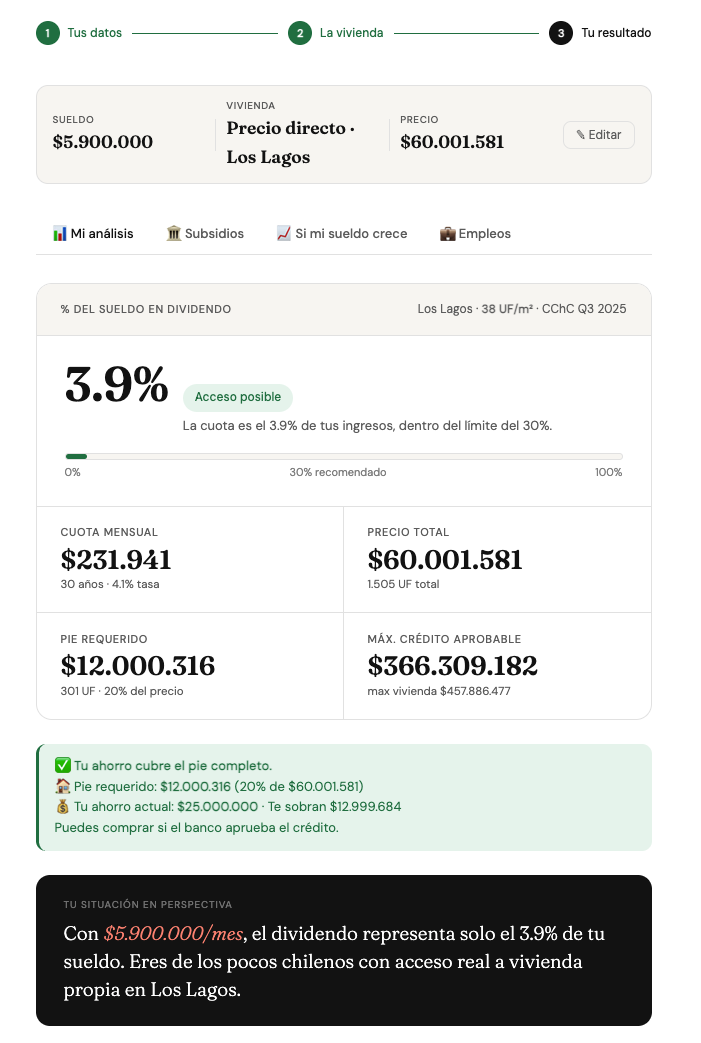This screenshot has height=1043, width=701.
Task: Click the step 2 circle icon
Action: coord(299,33)
